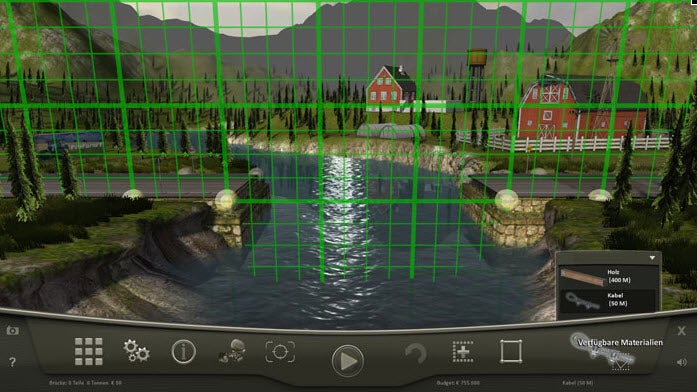
Task: Take a screenshot with the camera icon
Action: (x=12, y=330)
